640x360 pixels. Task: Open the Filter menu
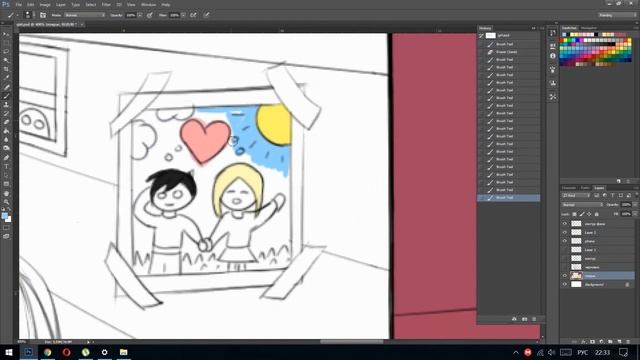tap(106, 4)
